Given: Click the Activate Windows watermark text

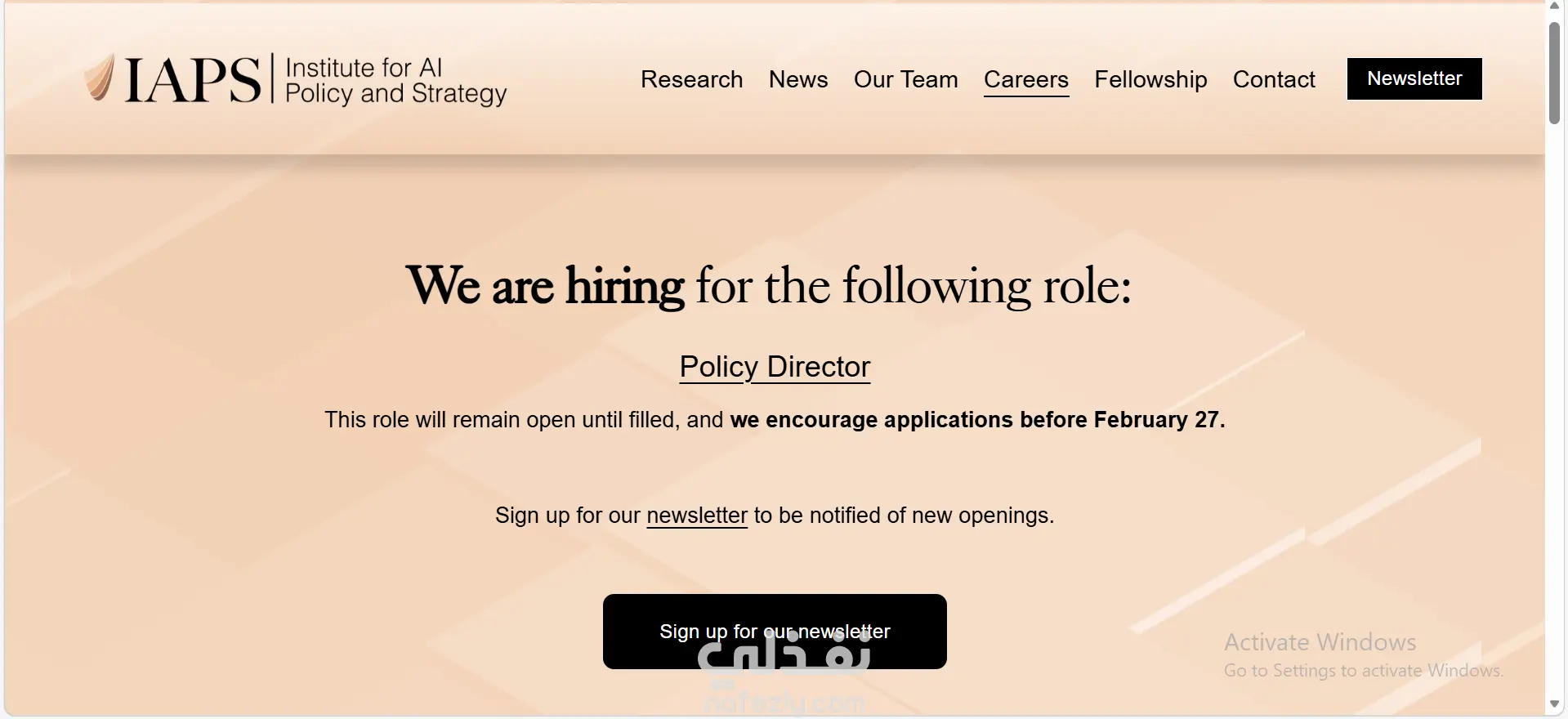Looking at the screenshot, I should 1319,643.
